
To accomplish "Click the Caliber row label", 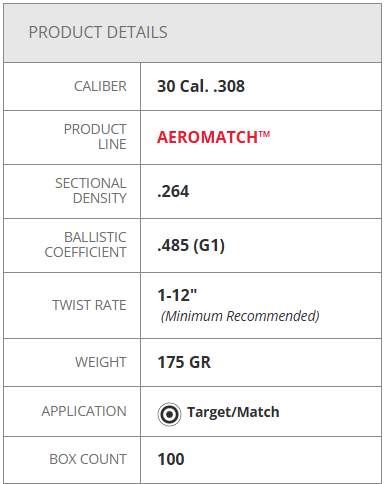I will [x=100, y=87].
